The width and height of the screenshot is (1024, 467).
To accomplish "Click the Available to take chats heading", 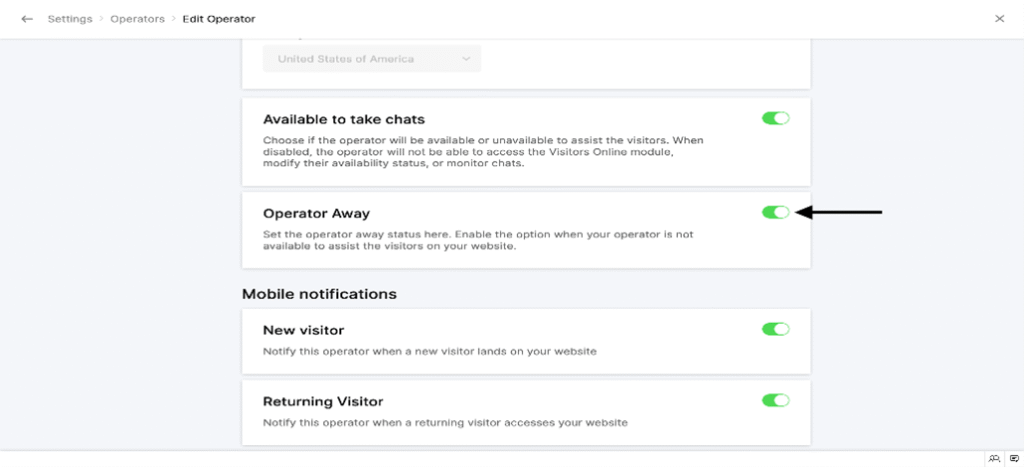I will click(344, 119).
